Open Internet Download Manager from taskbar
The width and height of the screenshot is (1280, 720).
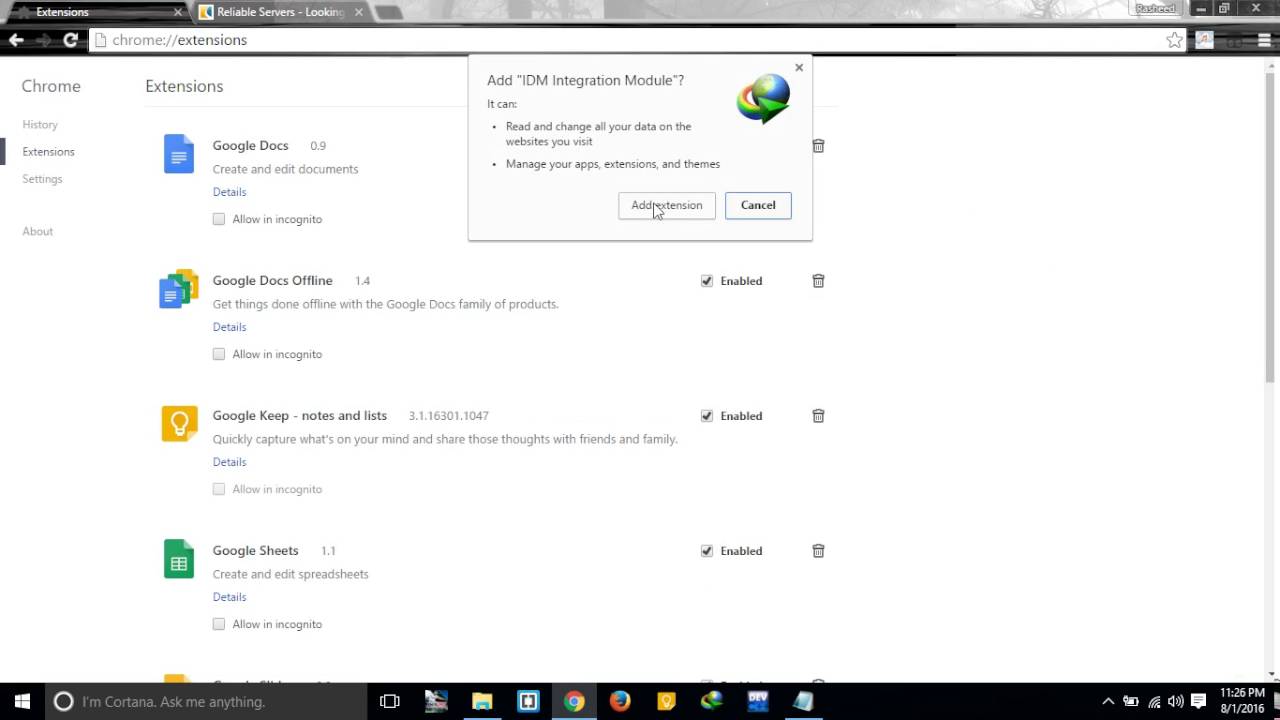pos(712,701)
